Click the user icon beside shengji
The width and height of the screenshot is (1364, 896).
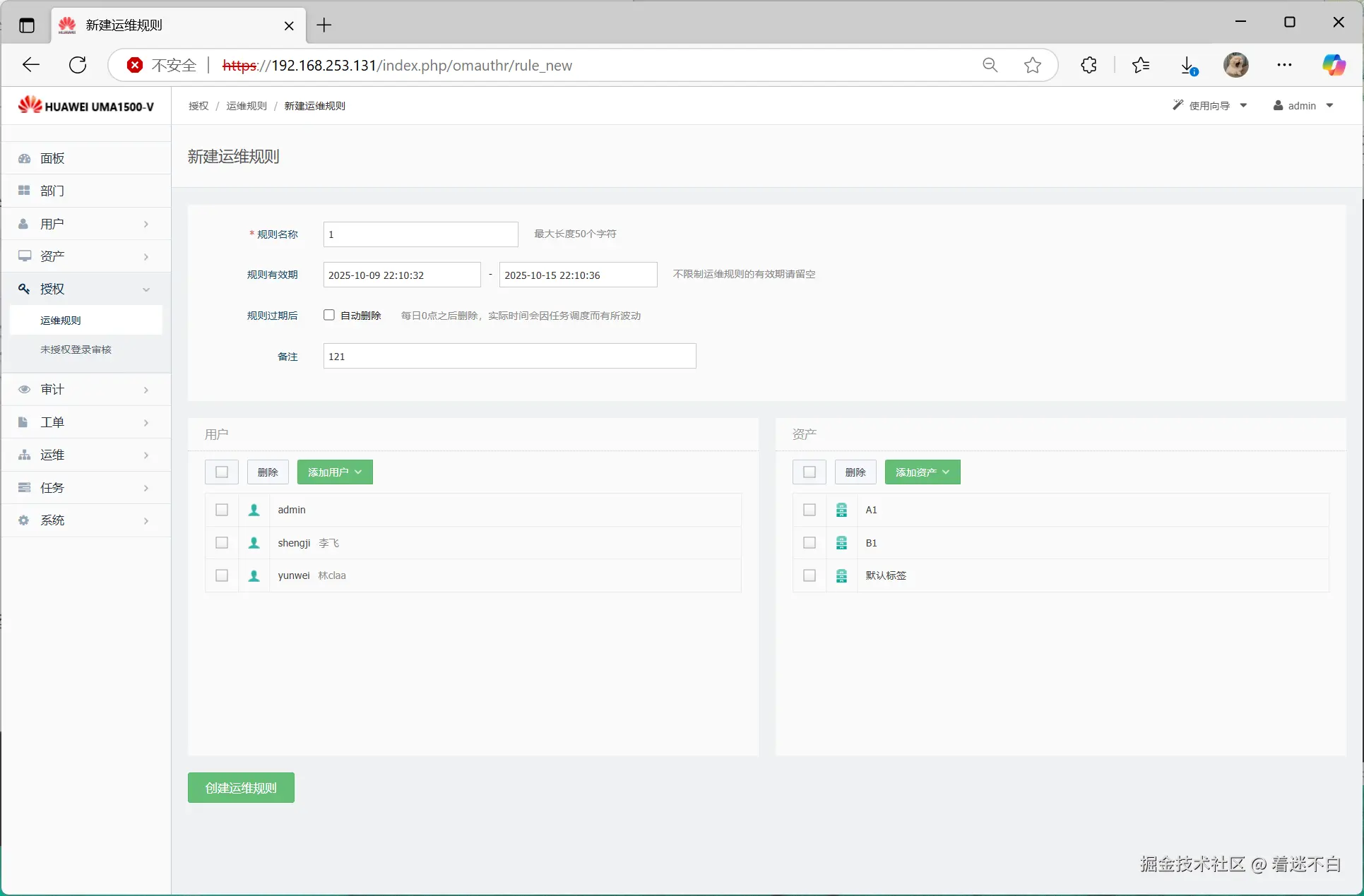pyautogui.click(x=254, y=543)
